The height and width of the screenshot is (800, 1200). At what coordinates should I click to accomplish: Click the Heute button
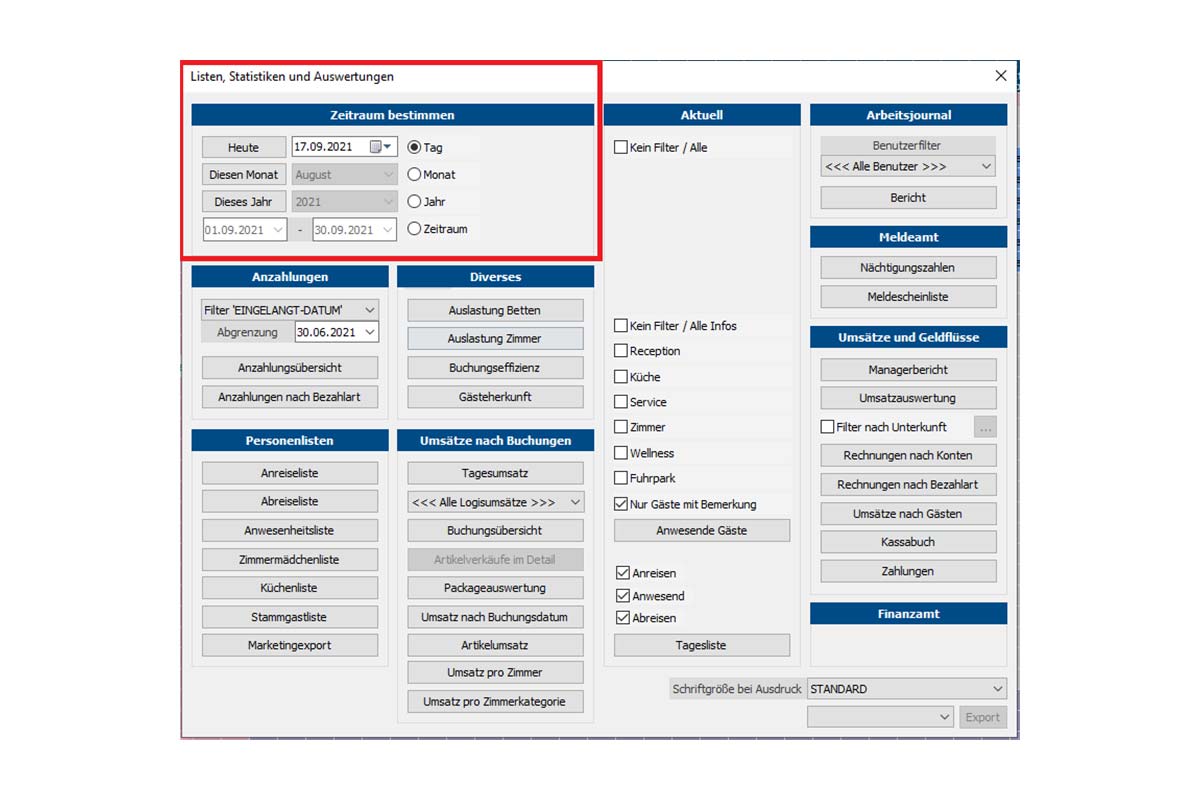[x=243, y=147]
